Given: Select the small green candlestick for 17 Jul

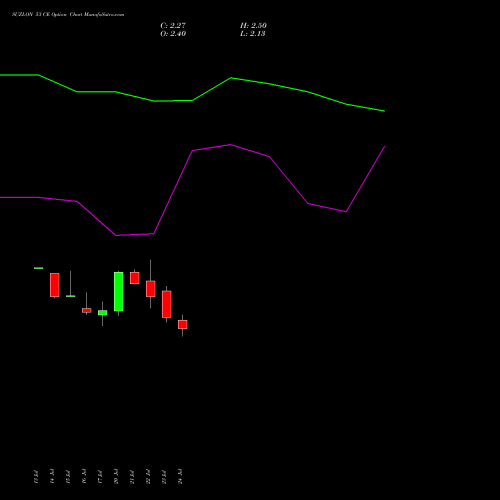Looking at the screenshot, I should (102, 313).
